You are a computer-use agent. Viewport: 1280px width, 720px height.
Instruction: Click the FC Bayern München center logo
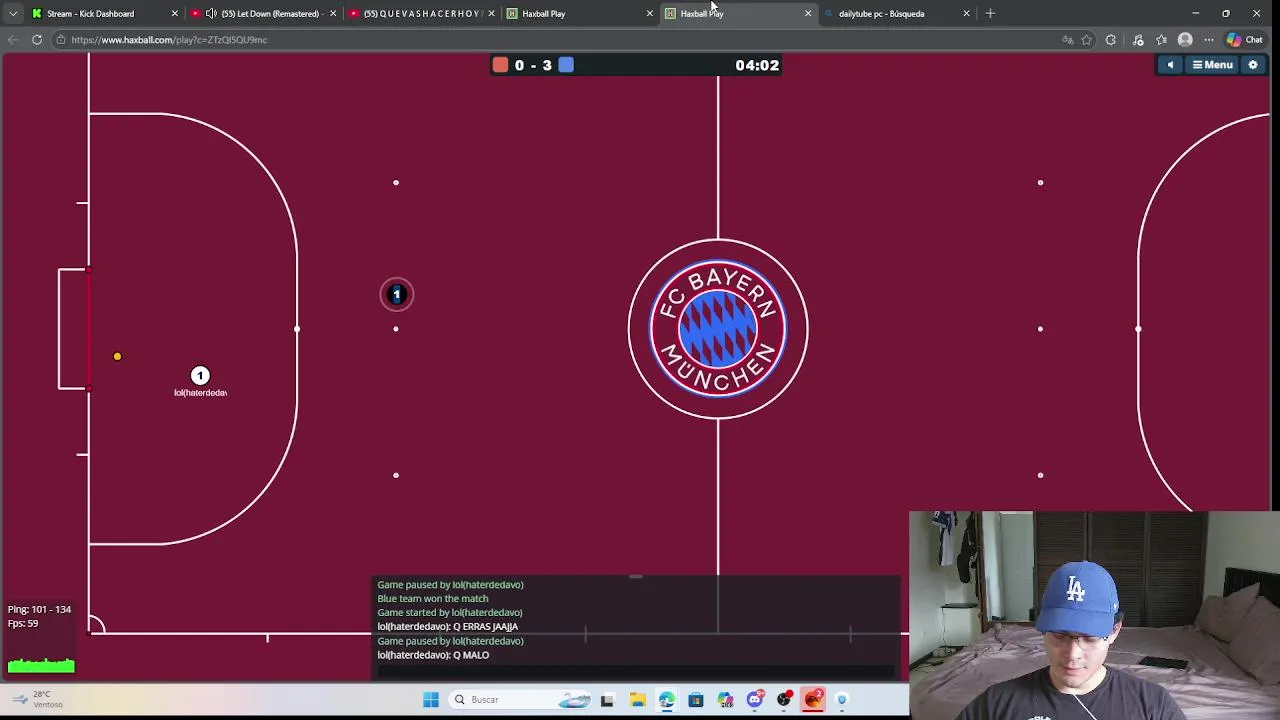pos(718,328)
